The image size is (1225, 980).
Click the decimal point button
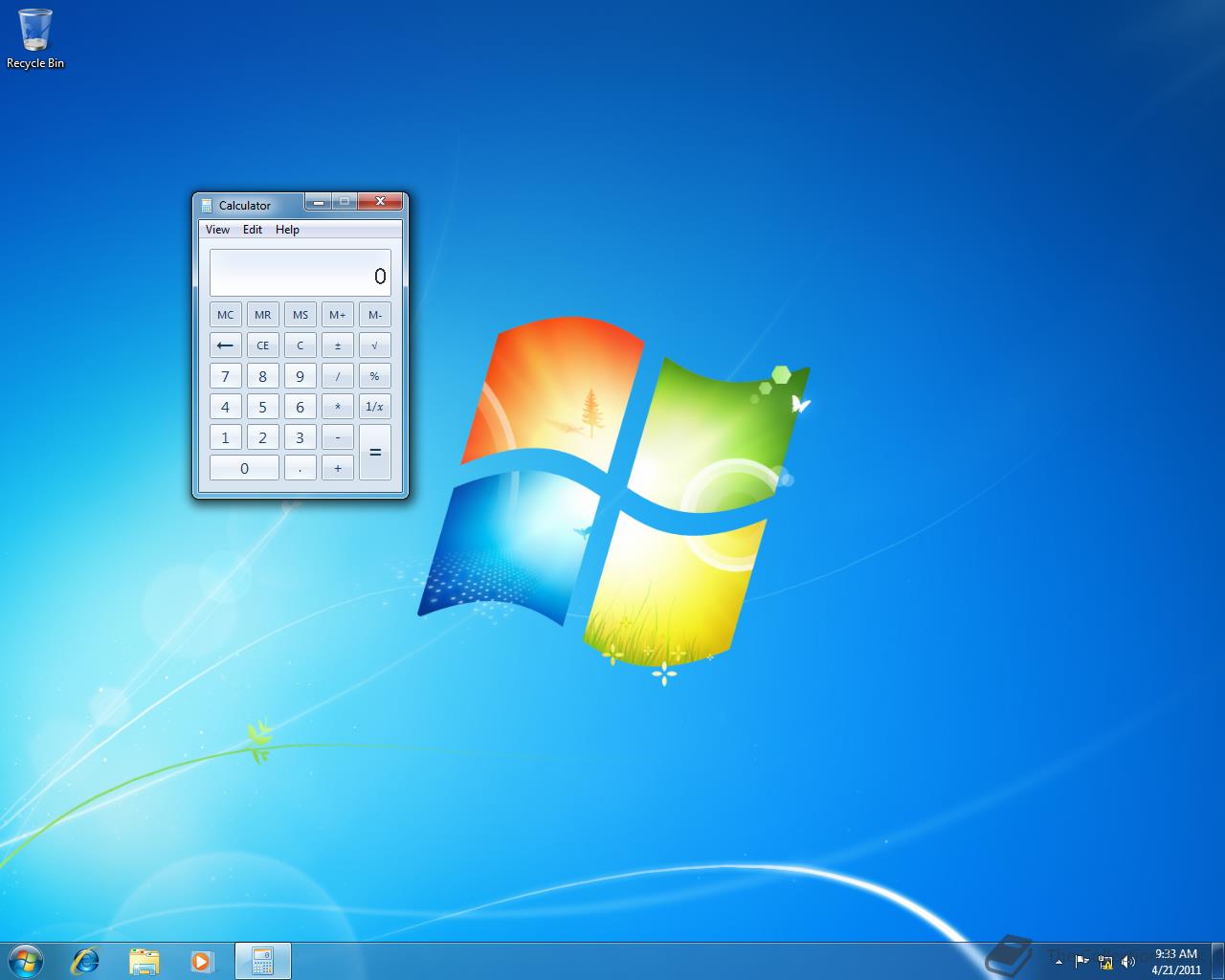(301, 468)
